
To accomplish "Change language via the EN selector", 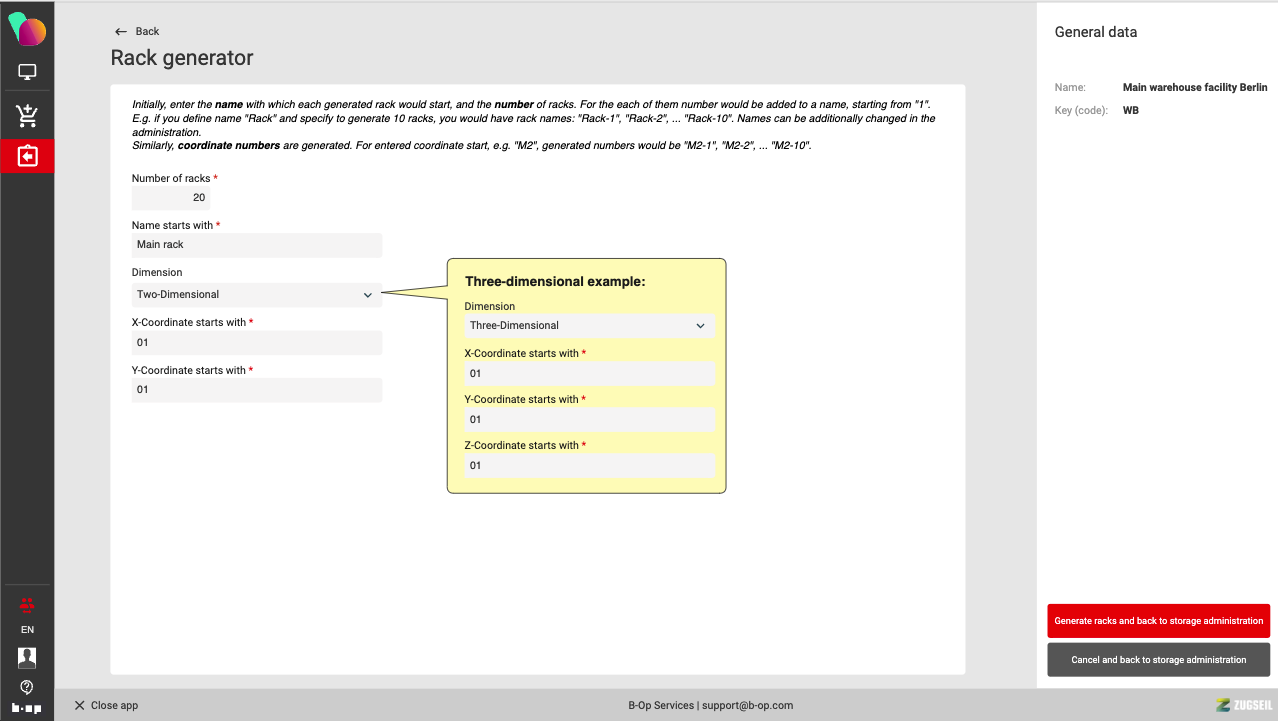I will pos(27,630).
